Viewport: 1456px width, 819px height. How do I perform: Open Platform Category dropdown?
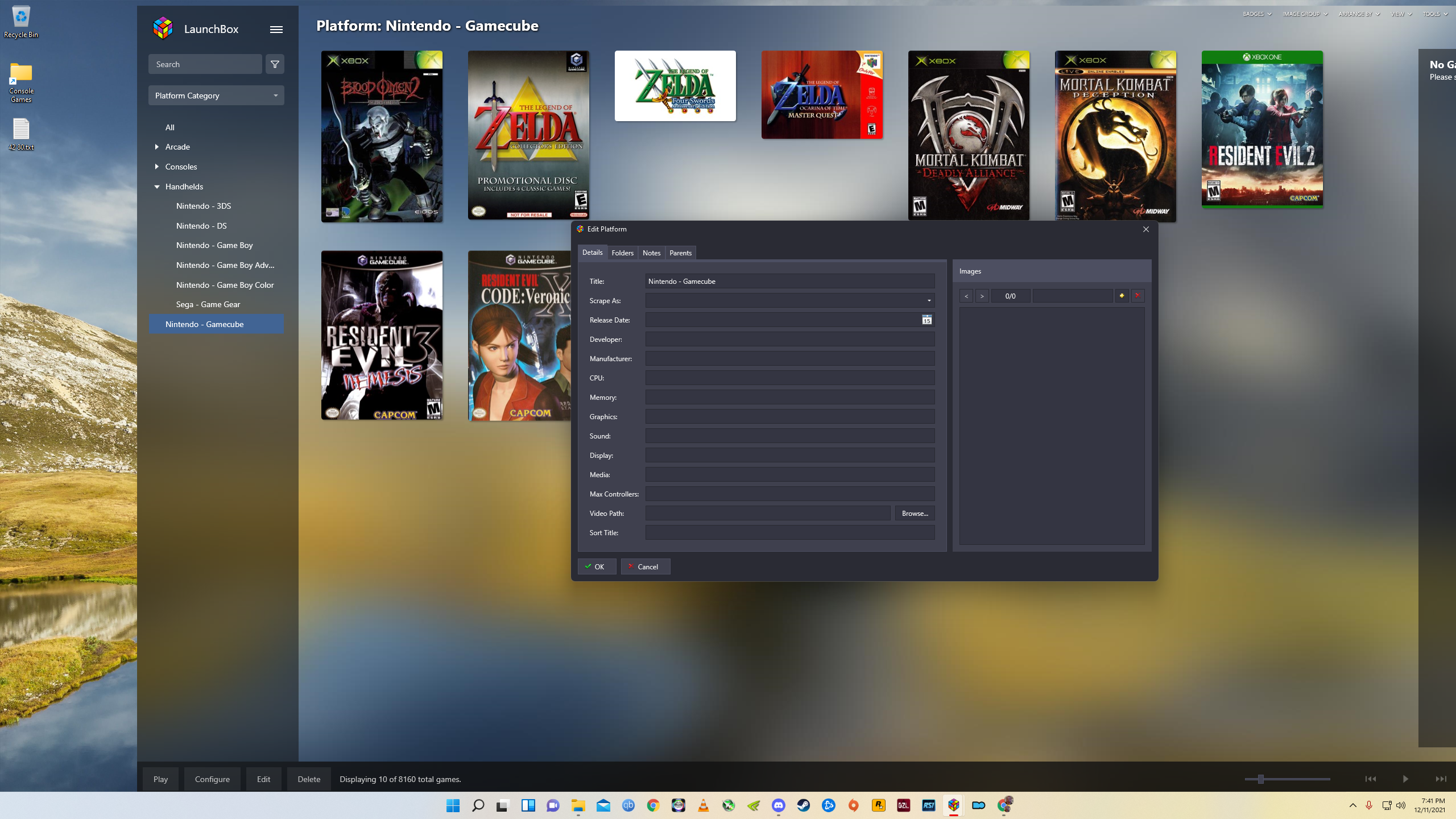(x=216, y=96)
